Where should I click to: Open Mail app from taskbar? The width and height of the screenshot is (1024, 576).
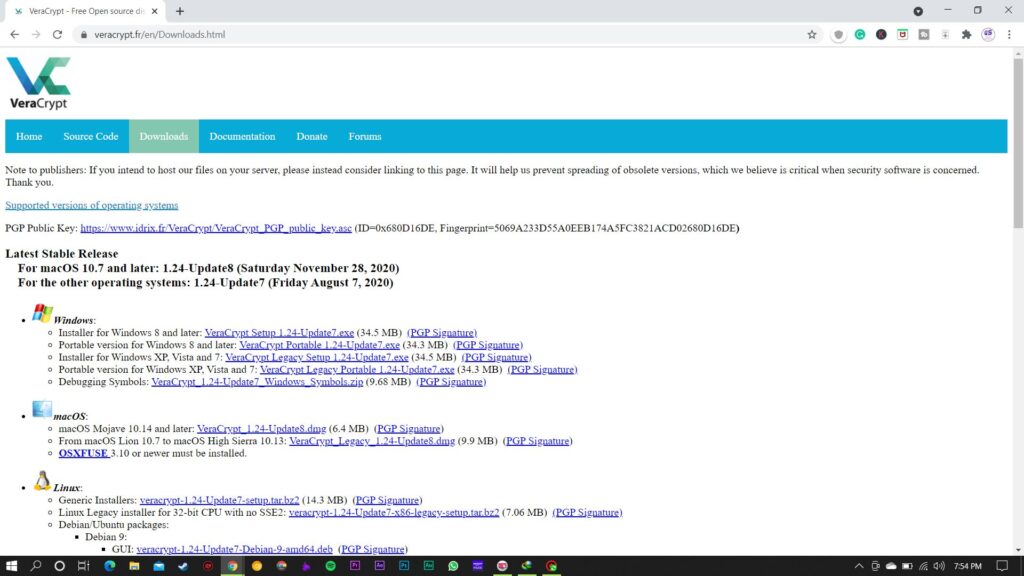pyautogui.click(x=159, y=566)
